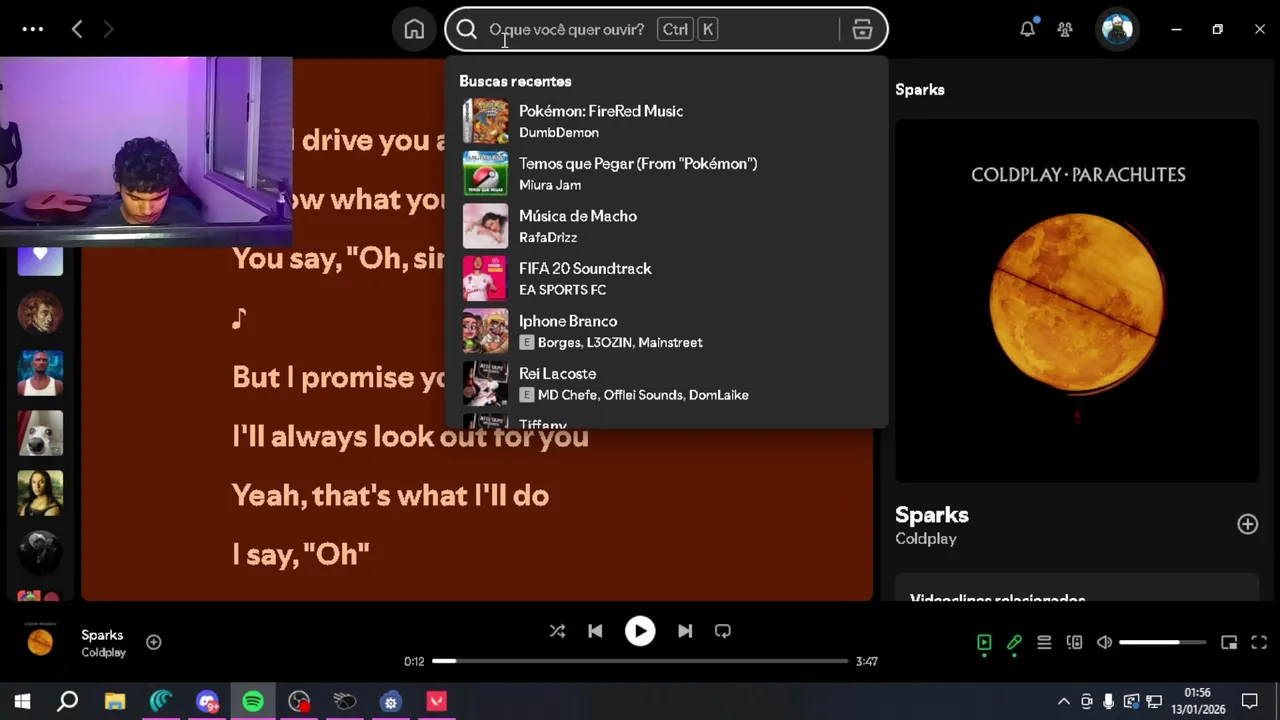This screenshot has width=1280, height=720.
Task: Jump to lyric "I'll always look out for you"
Action: [x=410, y=436]
